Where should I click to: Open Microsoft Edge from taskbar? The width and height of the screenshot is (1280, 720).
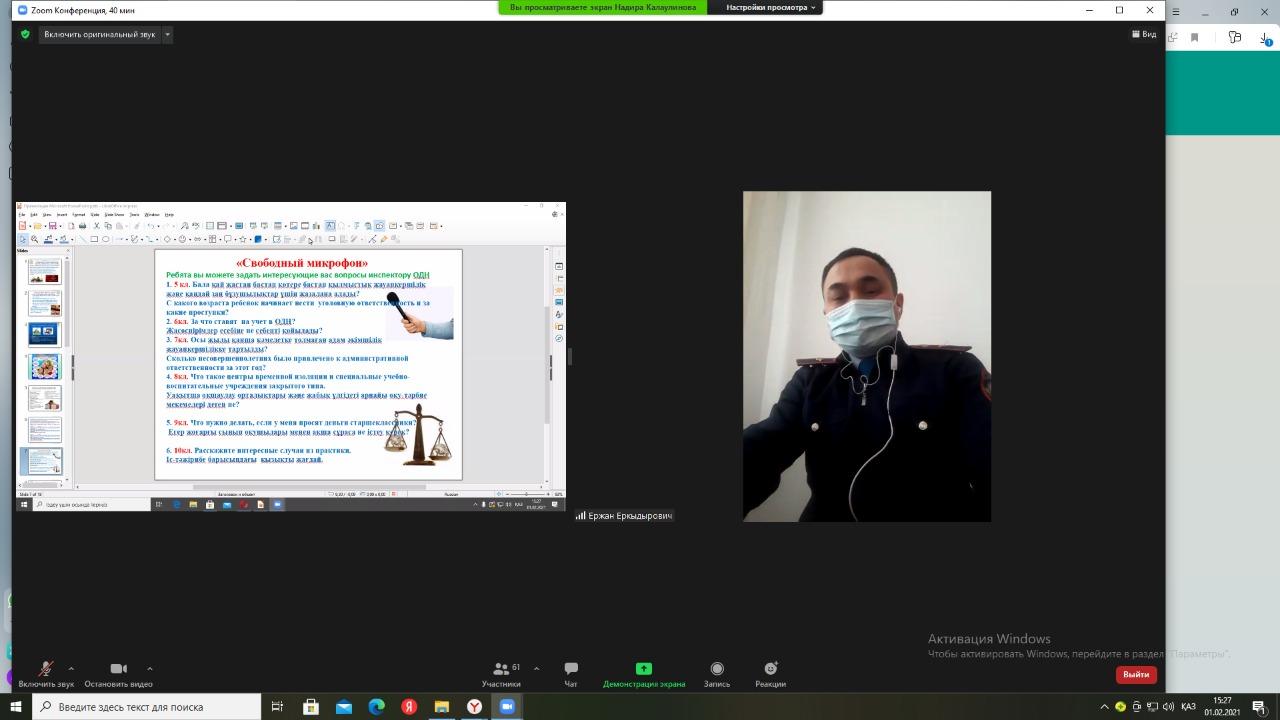[376, 707]
